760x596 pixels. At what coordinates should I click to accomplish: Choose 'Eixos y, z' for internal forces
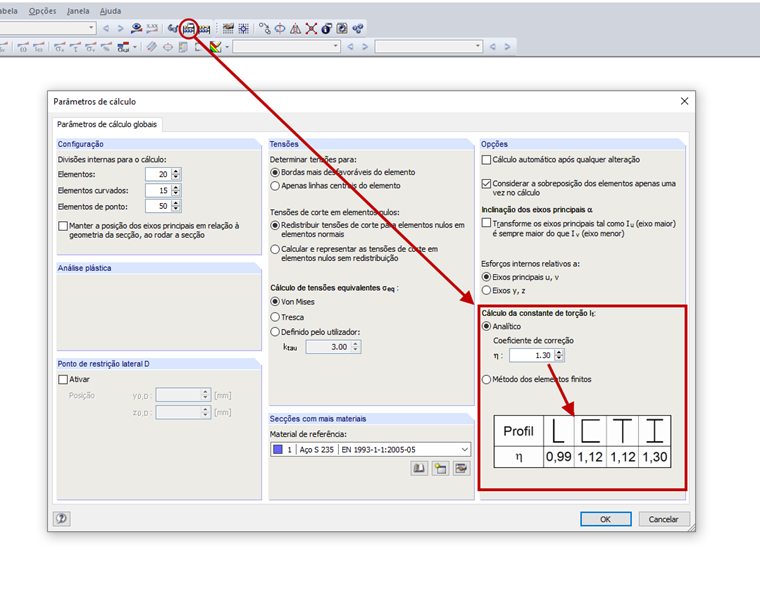[x=486, y=290]
